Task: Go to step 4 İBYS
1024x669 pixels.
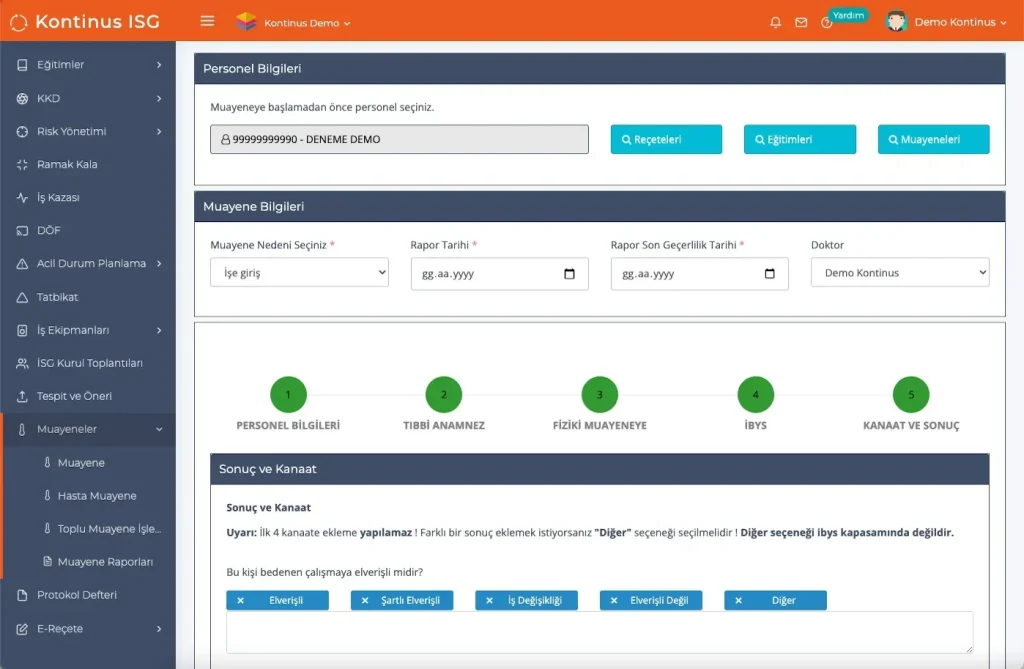Action: [756, 395]
